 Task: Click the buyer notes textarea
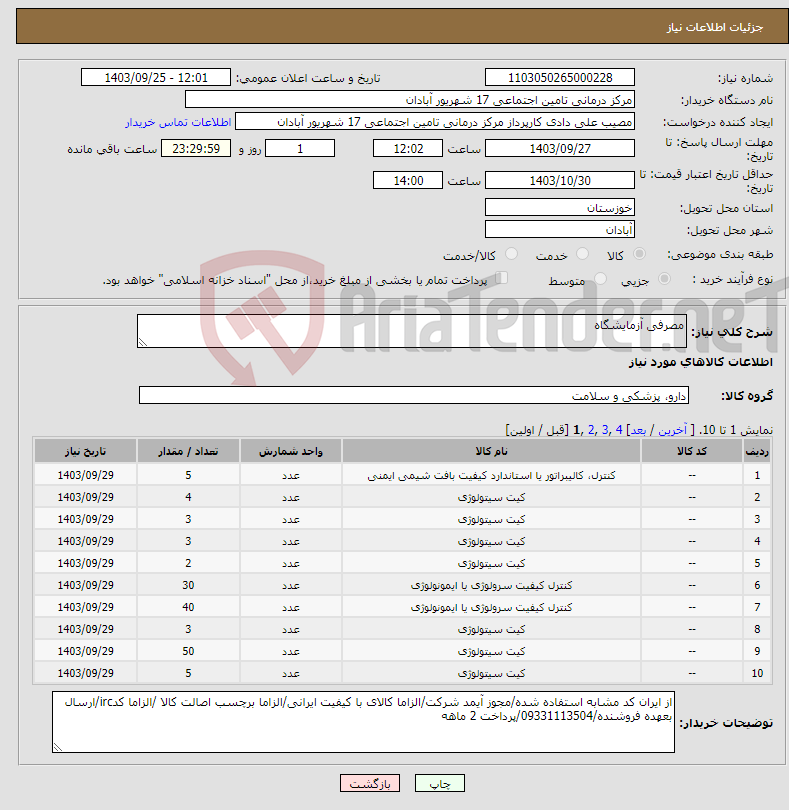(363, 722)
